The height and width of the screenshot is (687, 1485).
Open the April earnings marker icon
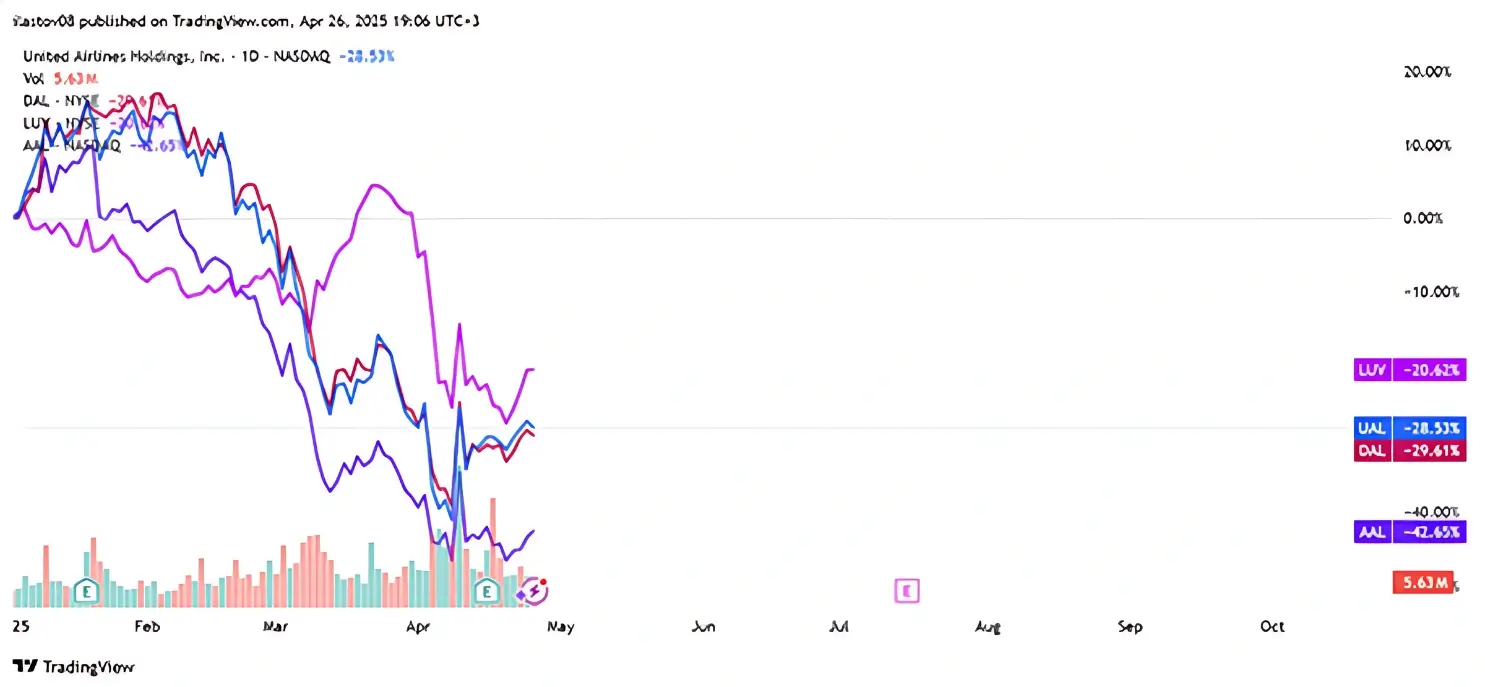pos(487,591)
